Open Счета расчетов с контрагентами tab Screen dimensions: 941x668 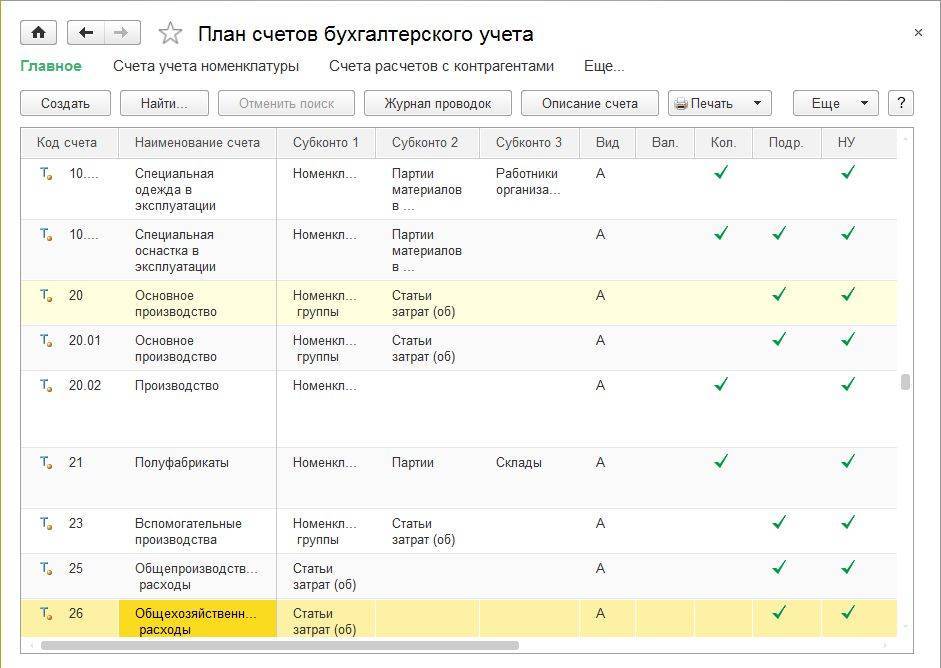pyautogui.click(x=441, y=66)
